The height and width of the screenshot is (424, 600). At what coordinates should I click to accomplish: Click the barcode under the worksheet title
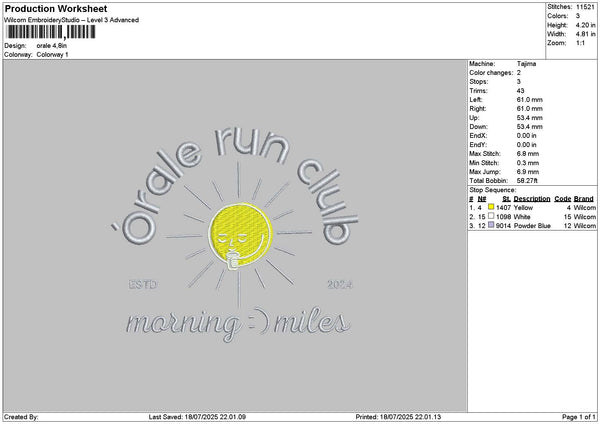tap(51, 32)
